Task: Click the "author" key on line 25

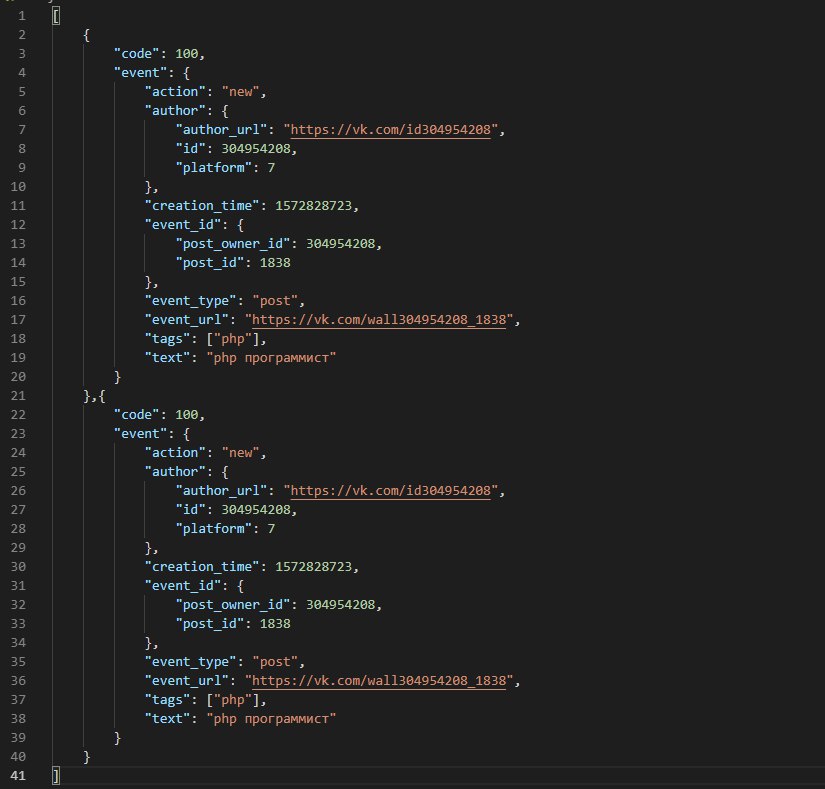Action: click(x=175, y=471)
